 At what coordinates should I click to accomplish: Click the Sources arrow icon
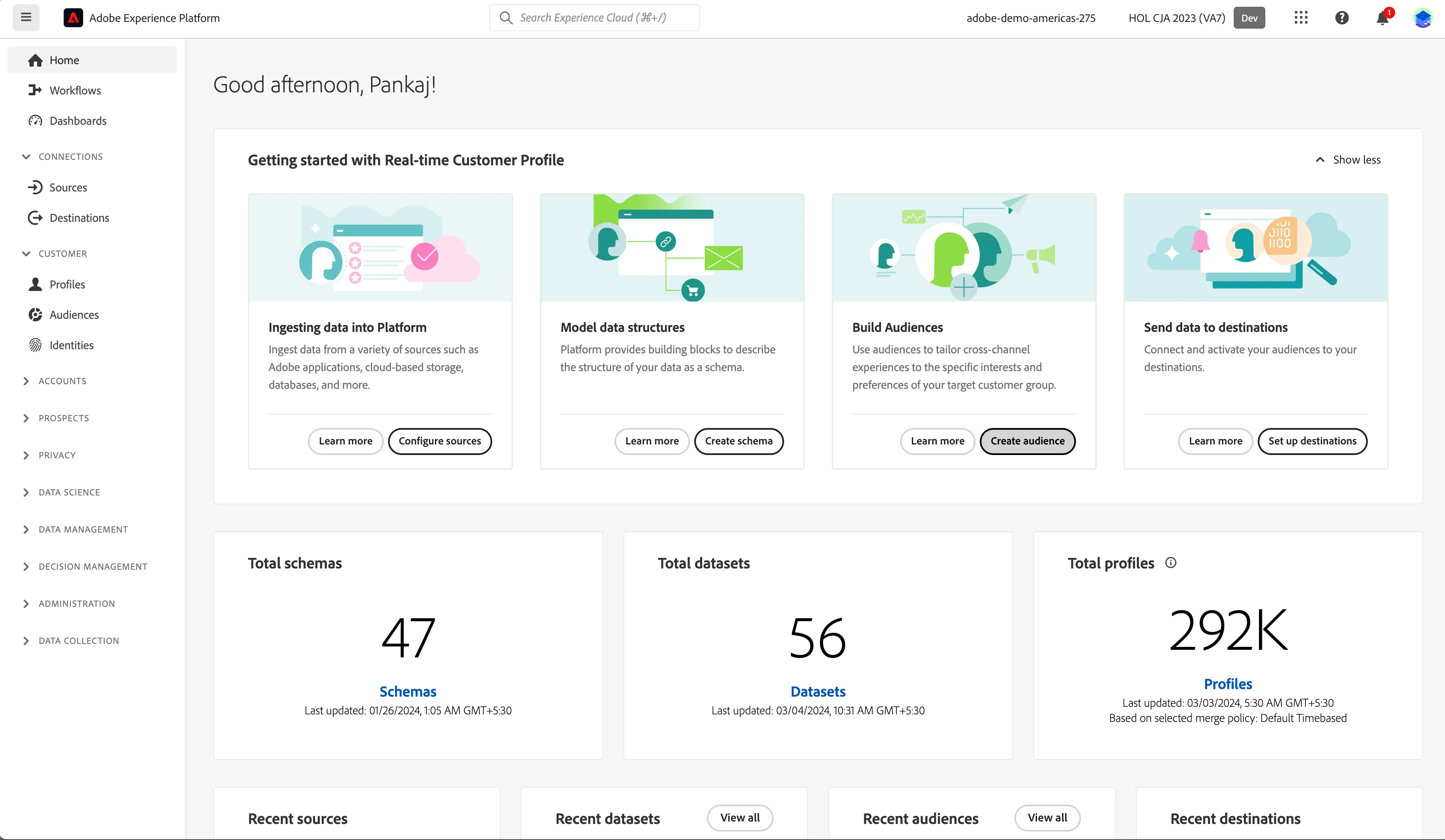[x=35, y=188]
